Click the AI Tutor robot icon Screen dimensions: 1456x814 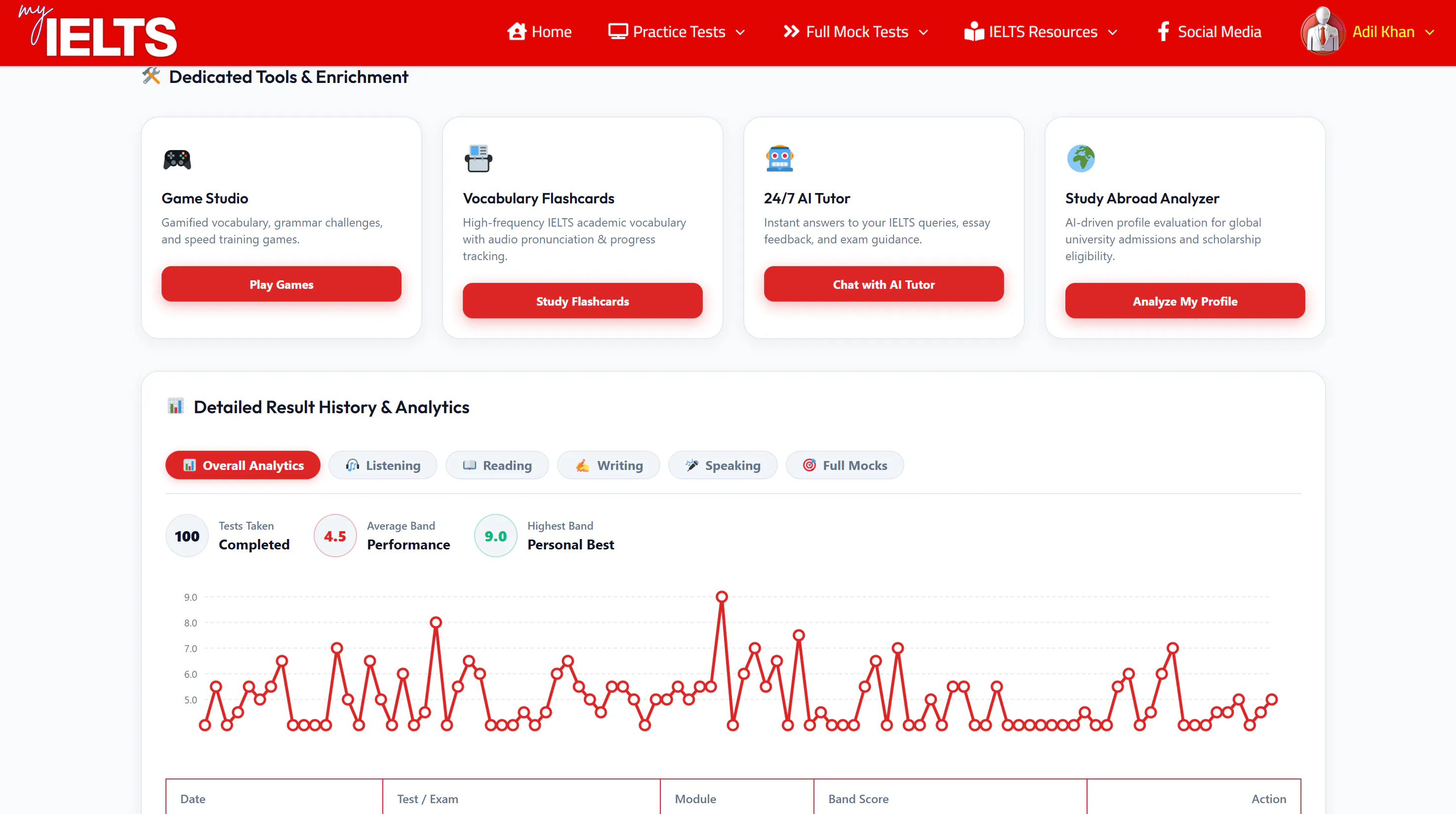(779, 159)
